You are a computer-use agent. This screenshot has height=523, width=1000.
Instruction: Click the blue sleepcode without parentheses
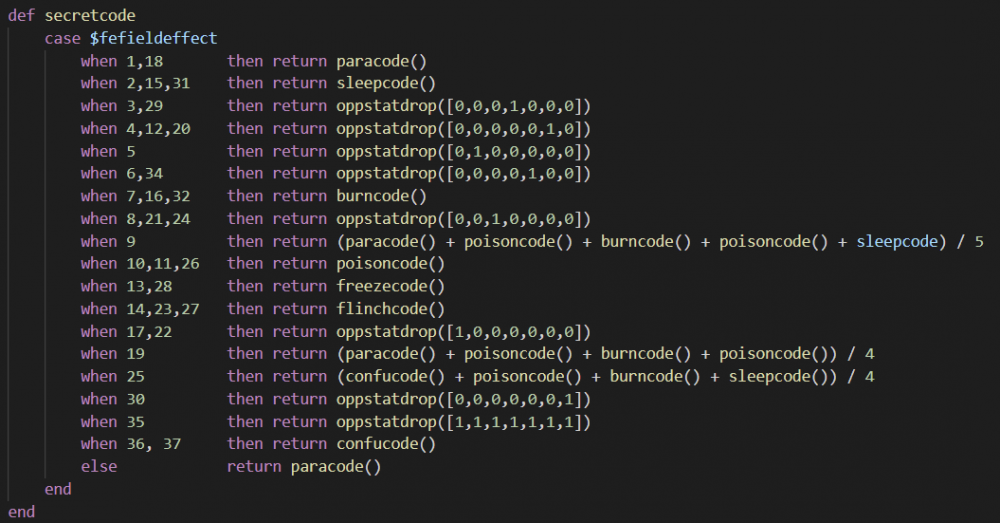[896, 241]
